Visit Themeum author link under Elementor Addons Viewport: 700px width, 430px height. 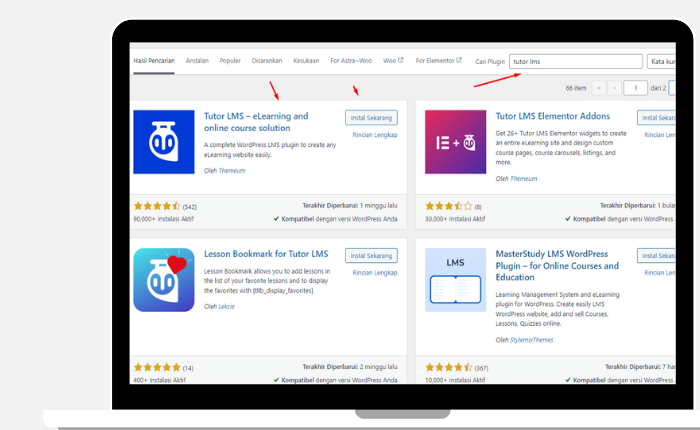[x=523, y=179]
